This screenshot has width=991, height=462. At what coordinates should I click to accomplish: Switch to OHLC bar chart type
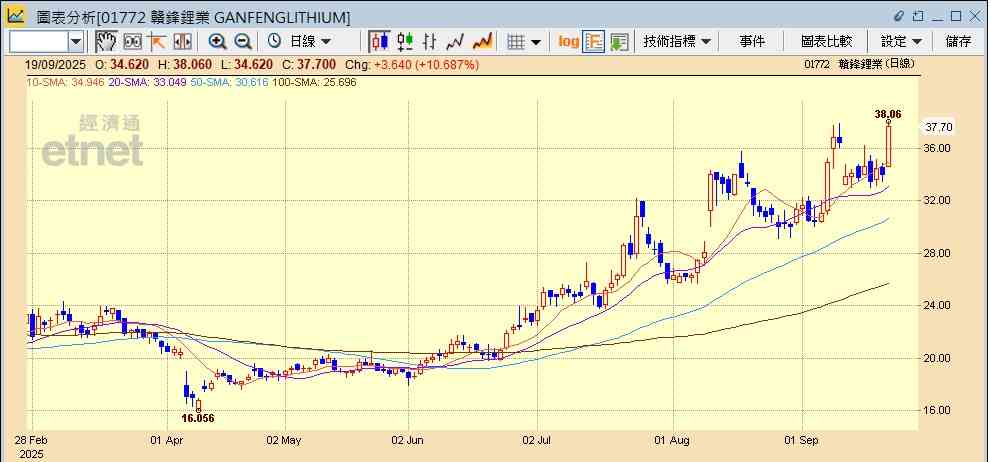tap(430, 42)
